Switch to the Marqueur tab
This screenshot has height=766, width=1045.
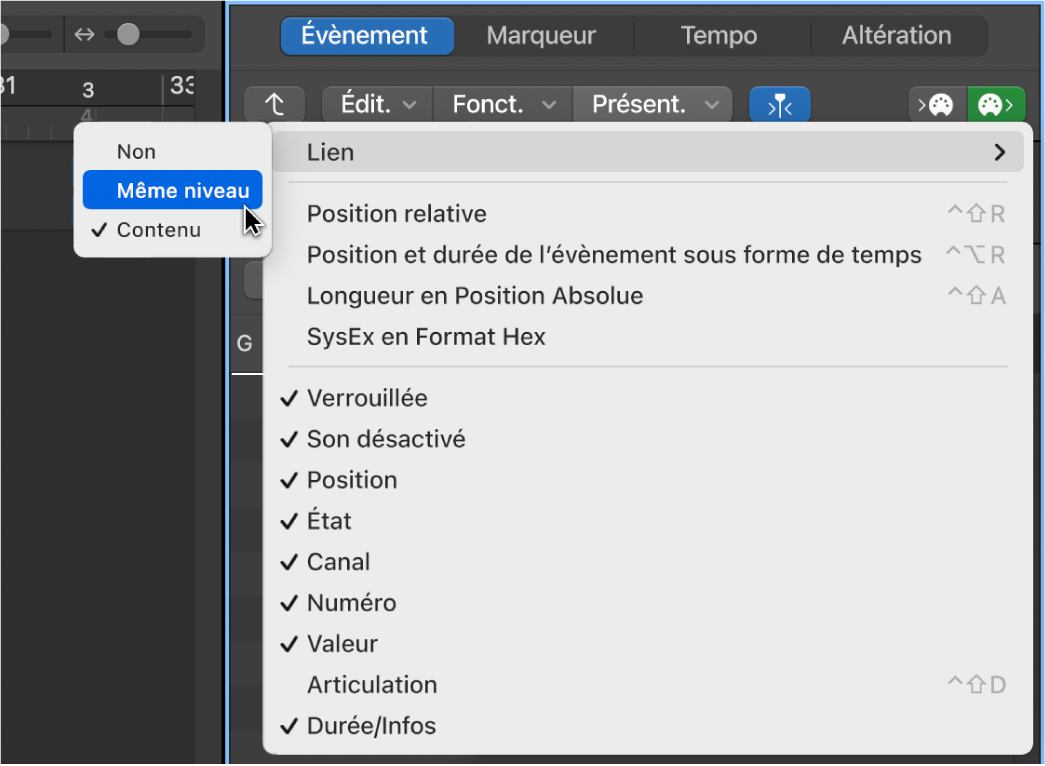541,36
